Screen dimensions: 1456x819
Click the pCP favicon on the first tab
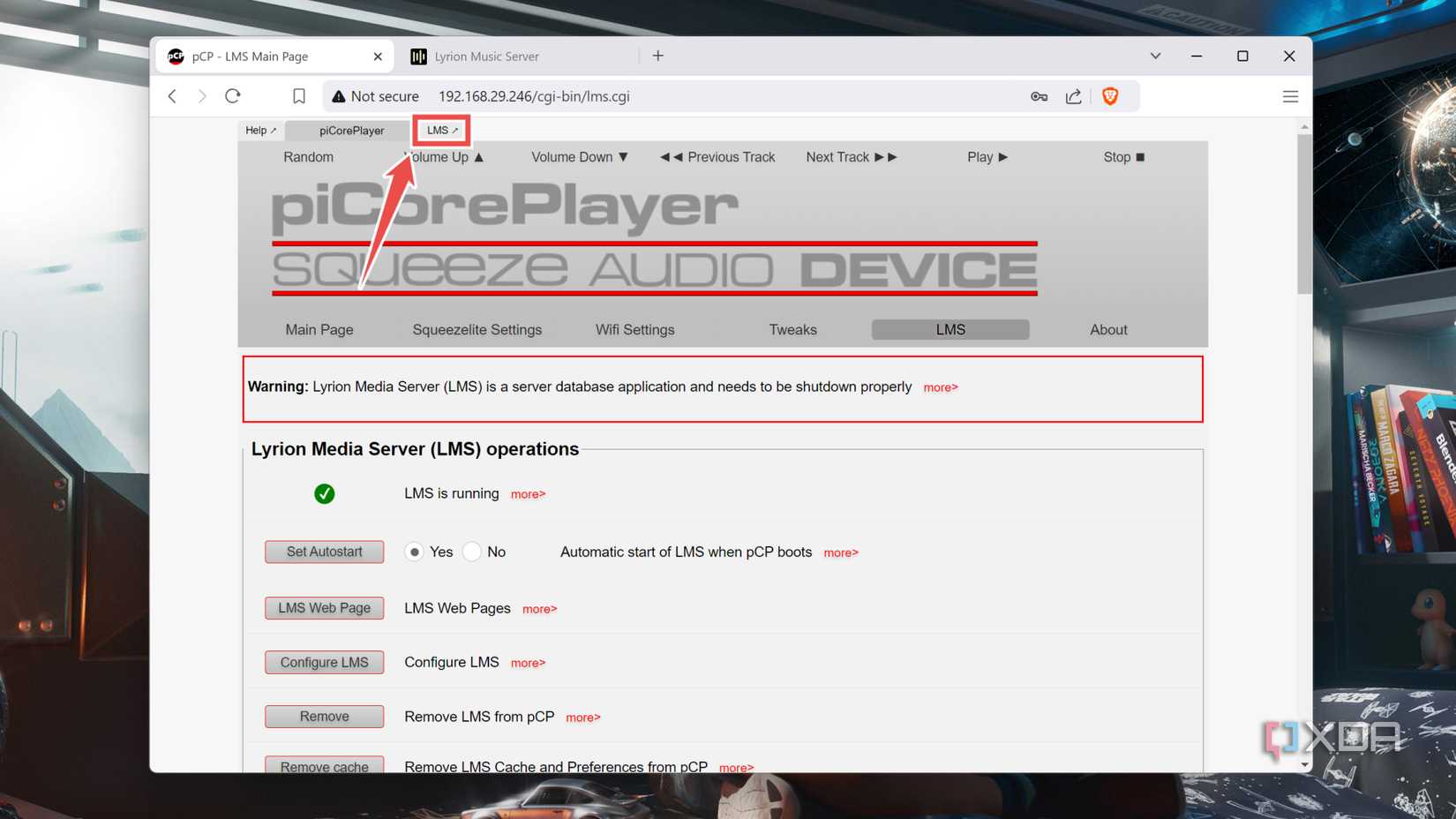pos(175,55)
